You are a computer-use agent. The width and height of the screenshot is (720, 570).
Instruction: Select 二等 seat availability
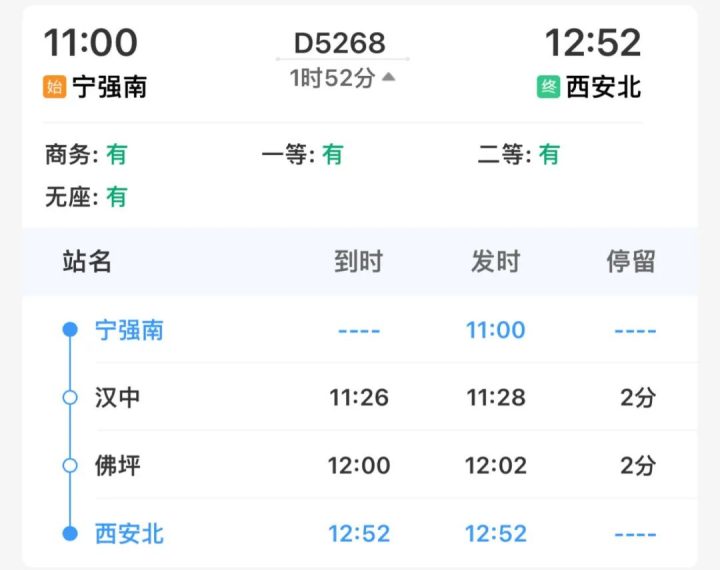519,155
